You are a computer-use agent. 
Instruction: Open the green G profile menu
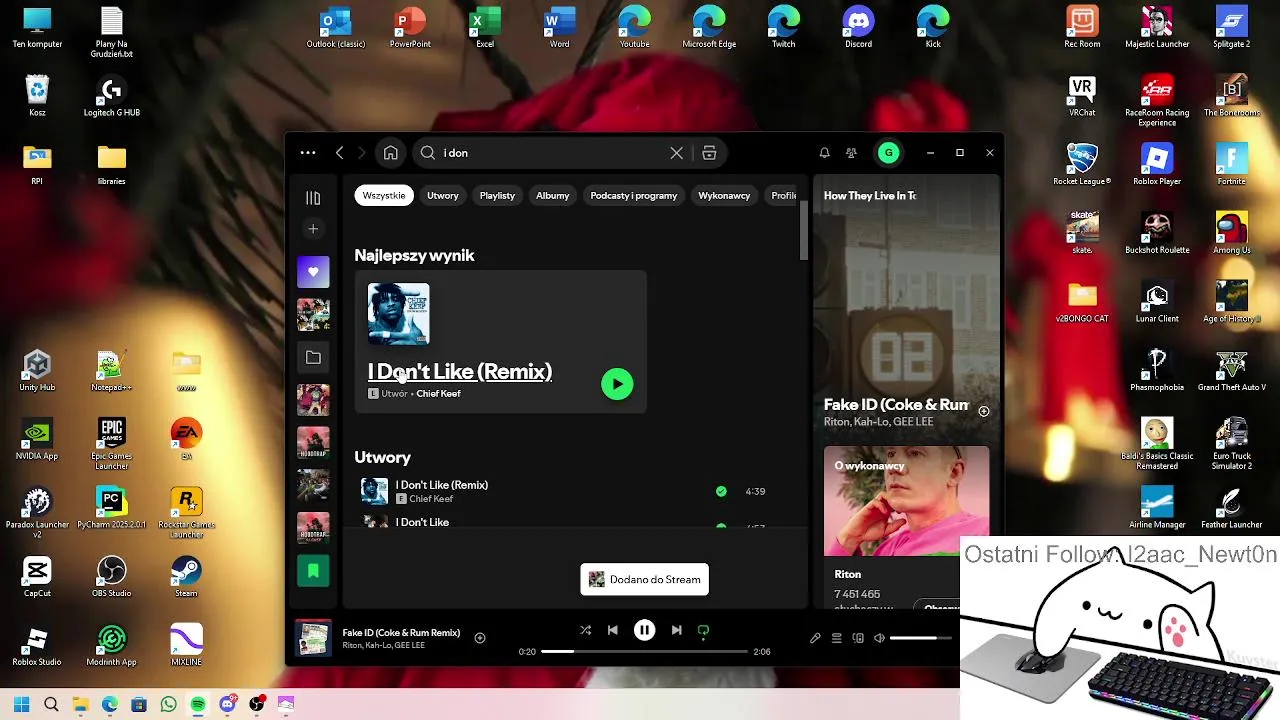(x=888, y=153)
